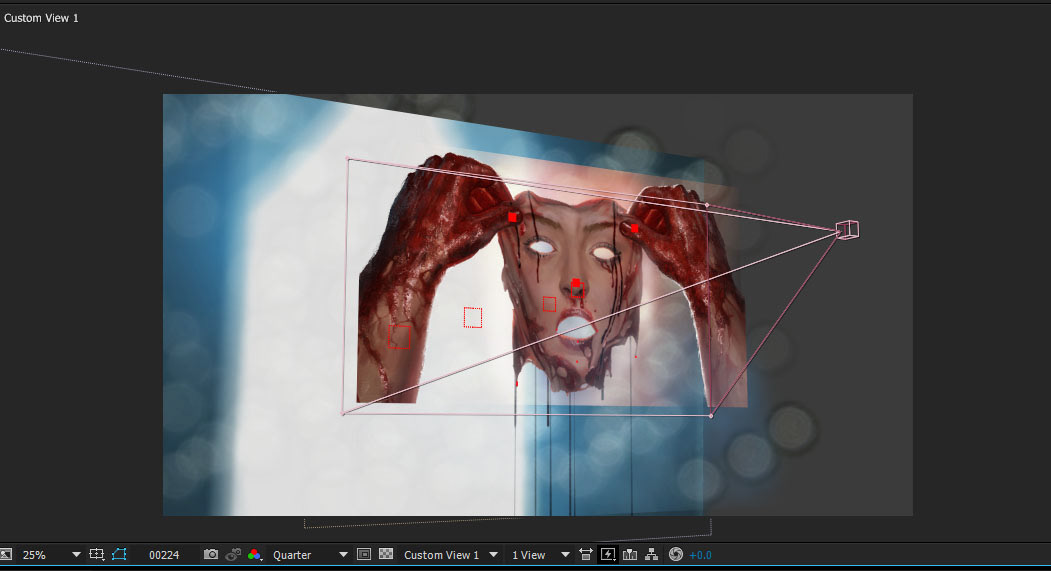Image resolution: width=1051 pixels, height=571 pixels.
Task: Click the +0.0 exposure value
Action: (x=700, y=555)
